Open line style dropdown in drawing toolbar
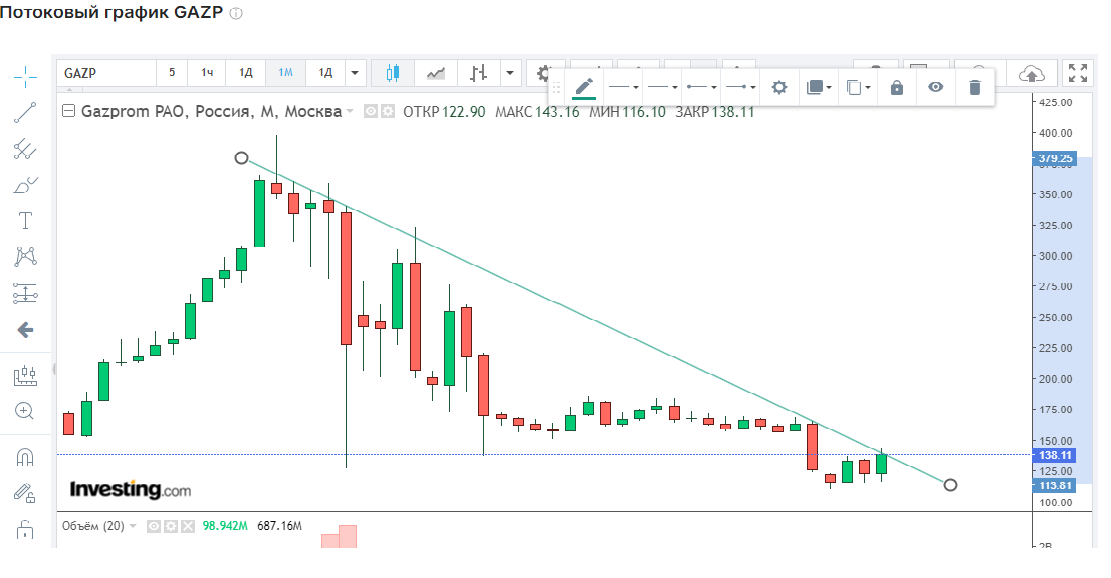Image resolution: width=1111 pixels, height=578 pixels. pos(624,87)
